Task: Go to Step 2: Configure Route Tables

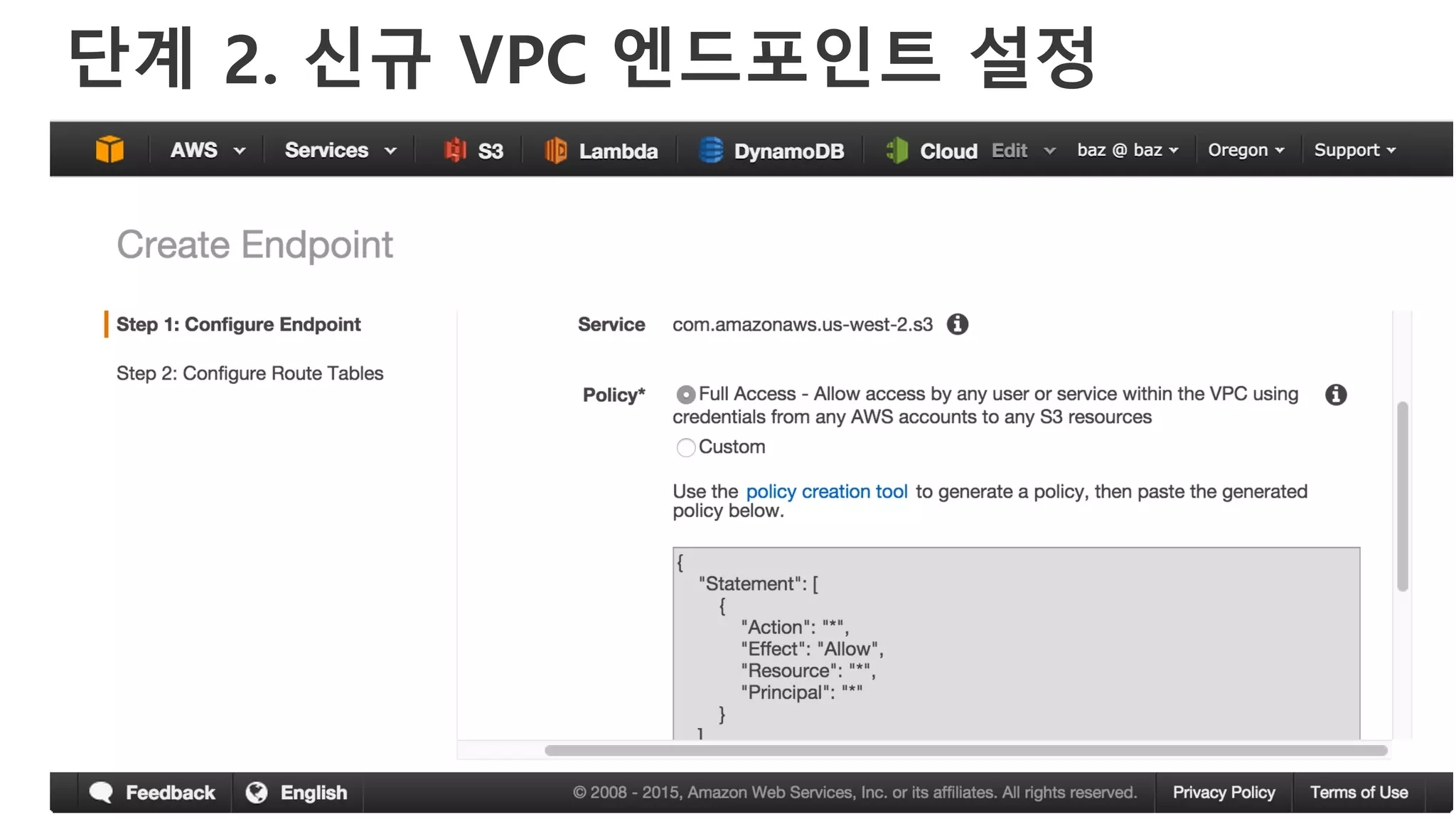Action: click(x=250, y=373)
